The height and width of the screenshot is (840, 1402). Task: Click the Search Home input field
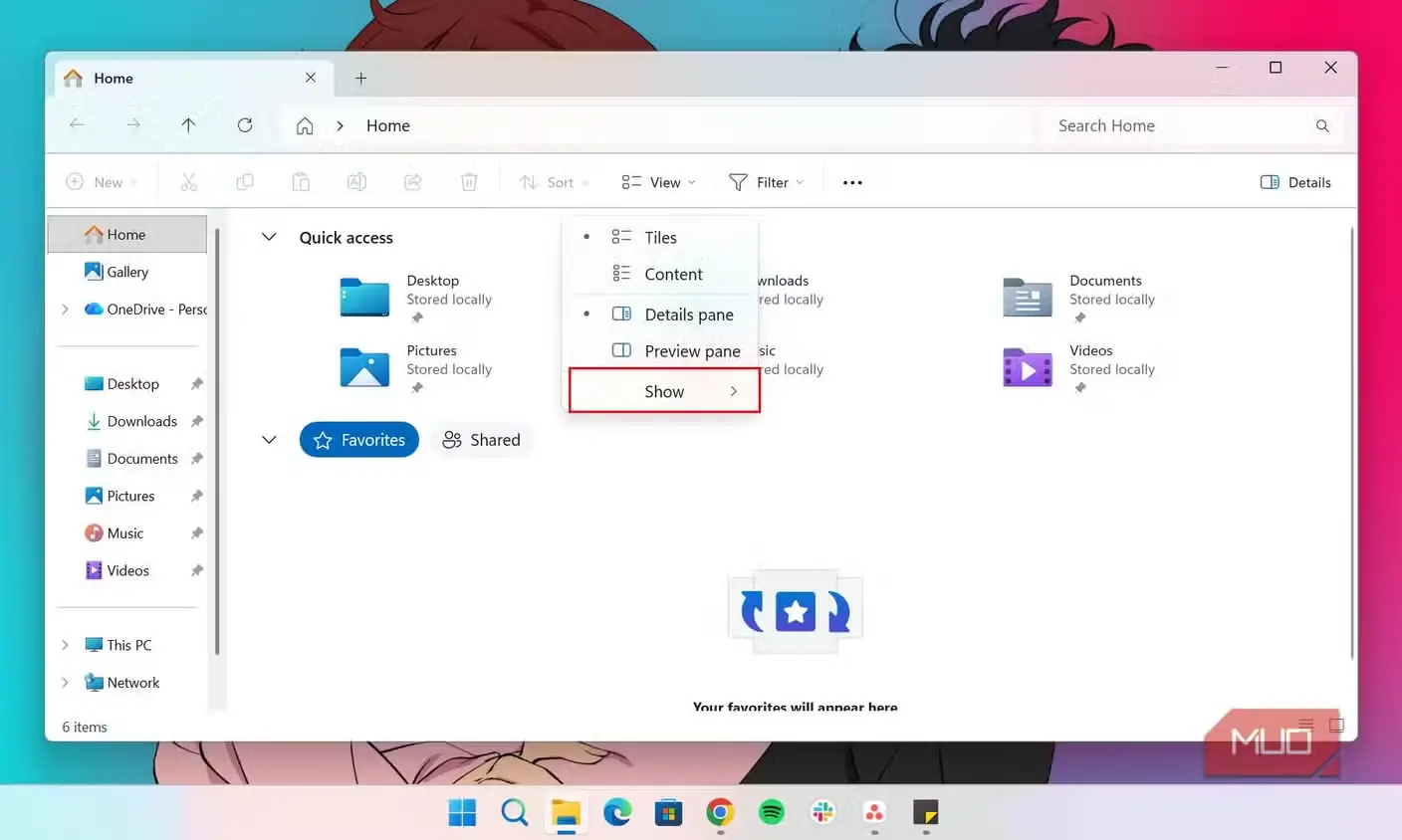tap(1193, 125)
